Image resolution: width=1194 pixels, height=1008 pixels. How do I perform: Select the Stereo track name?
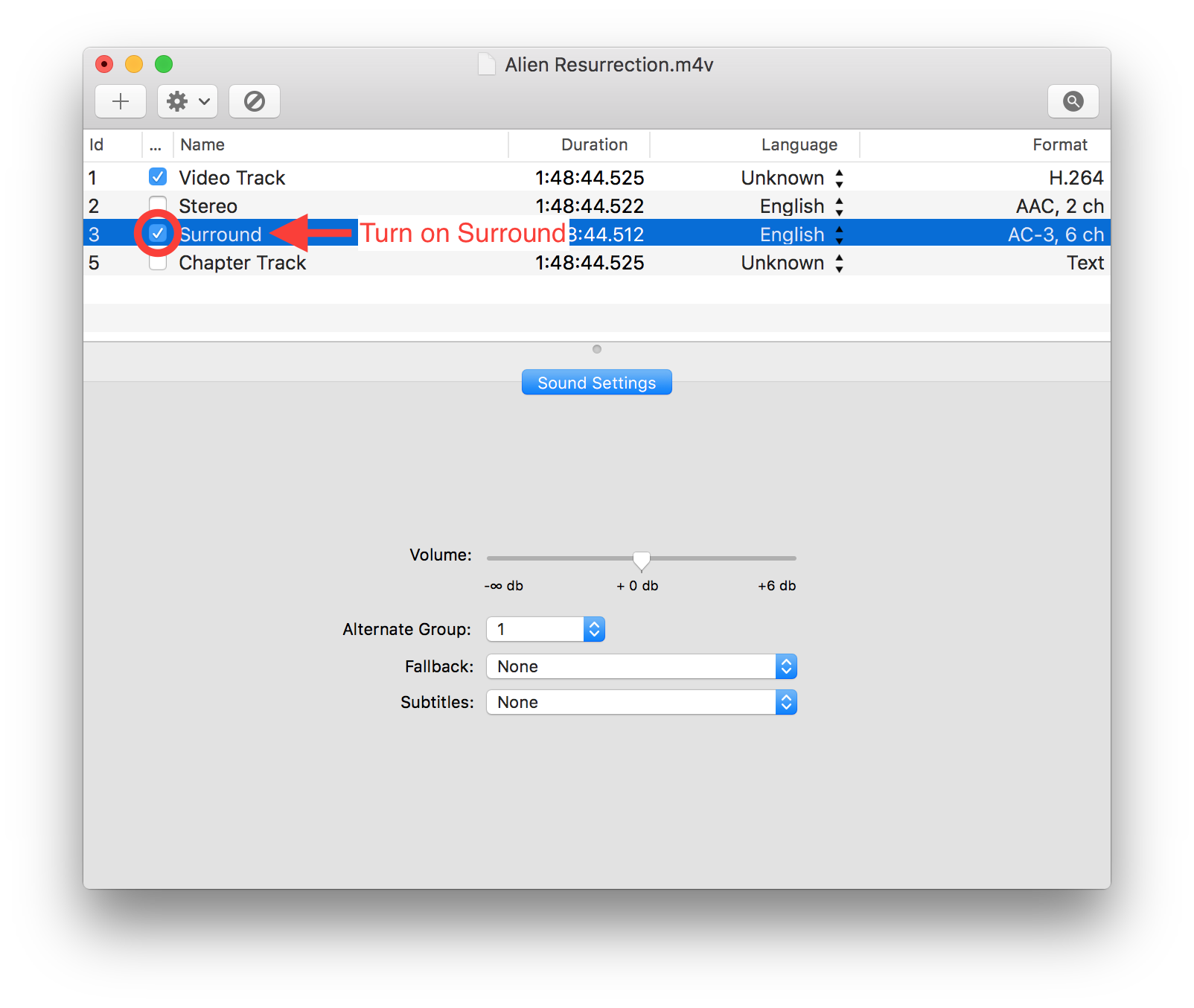[x=208, y=206]
